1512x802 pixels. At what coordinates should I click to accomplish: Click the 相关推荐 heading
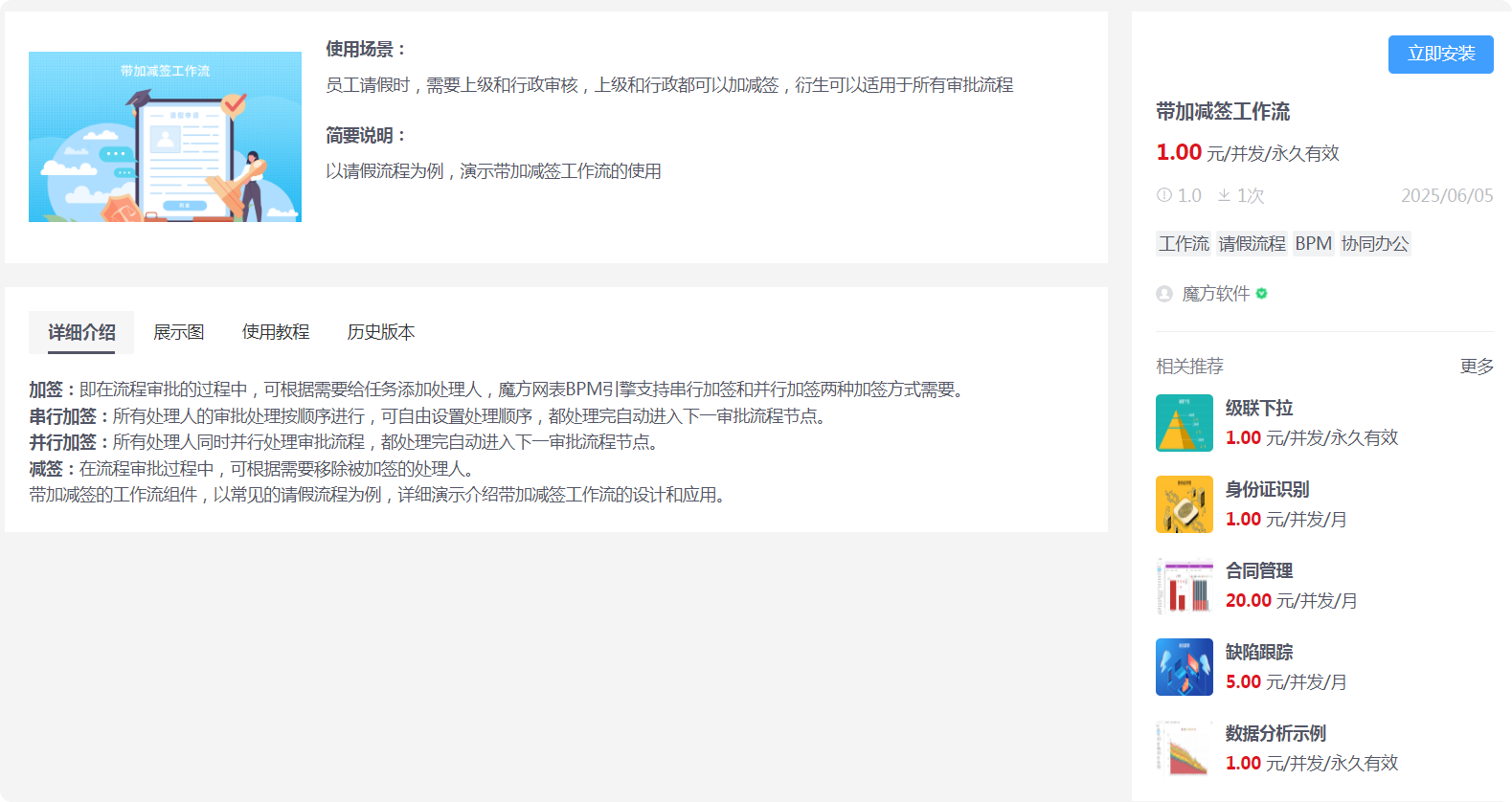tap(1189, 367)
